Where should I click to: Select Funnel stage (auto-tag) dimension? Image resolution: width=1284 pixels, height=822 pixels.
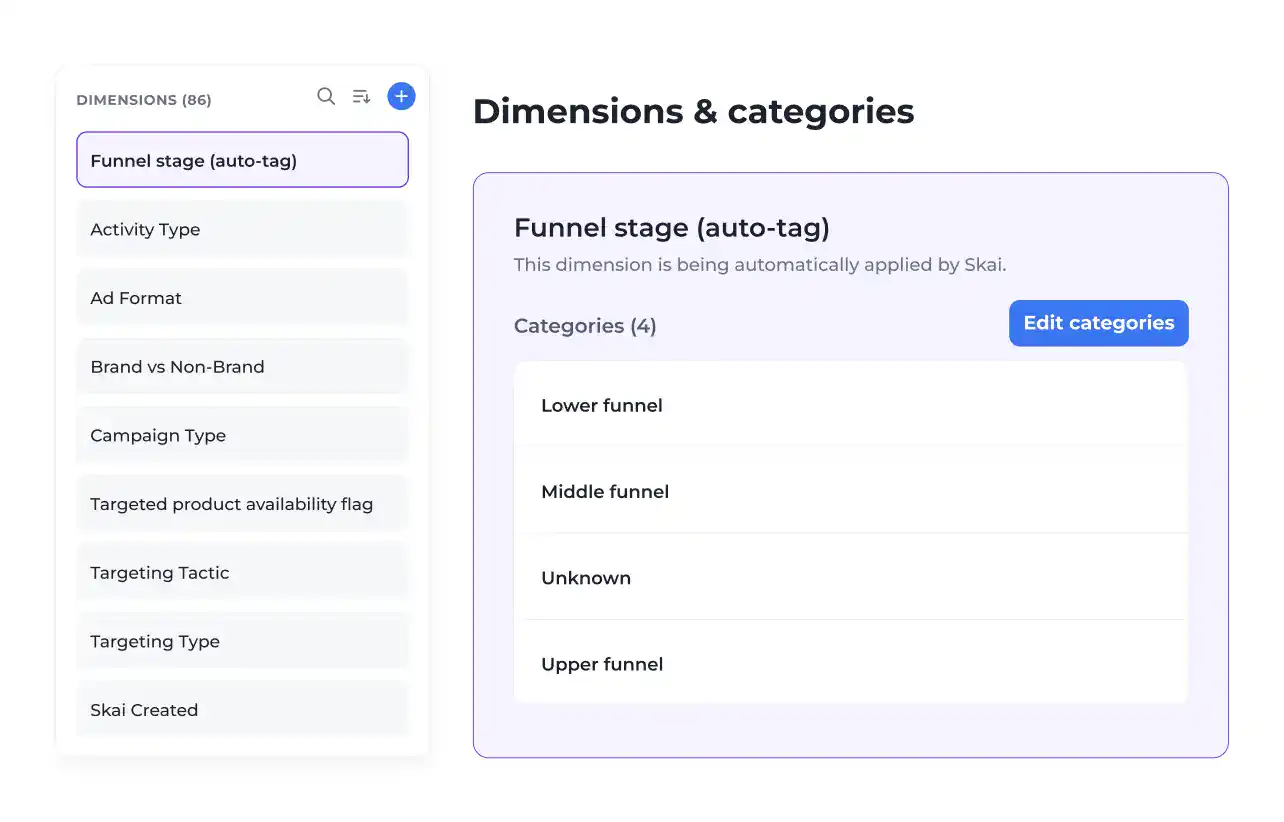tap(243, 160)
